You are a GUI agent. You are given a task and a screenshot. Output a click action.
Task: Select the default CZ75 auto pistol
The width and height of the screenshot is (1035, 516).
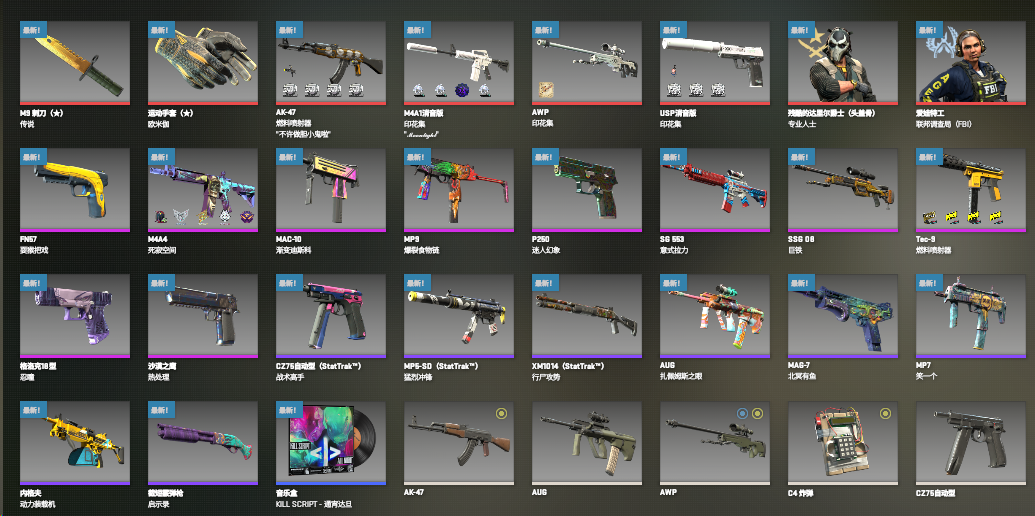971,443
